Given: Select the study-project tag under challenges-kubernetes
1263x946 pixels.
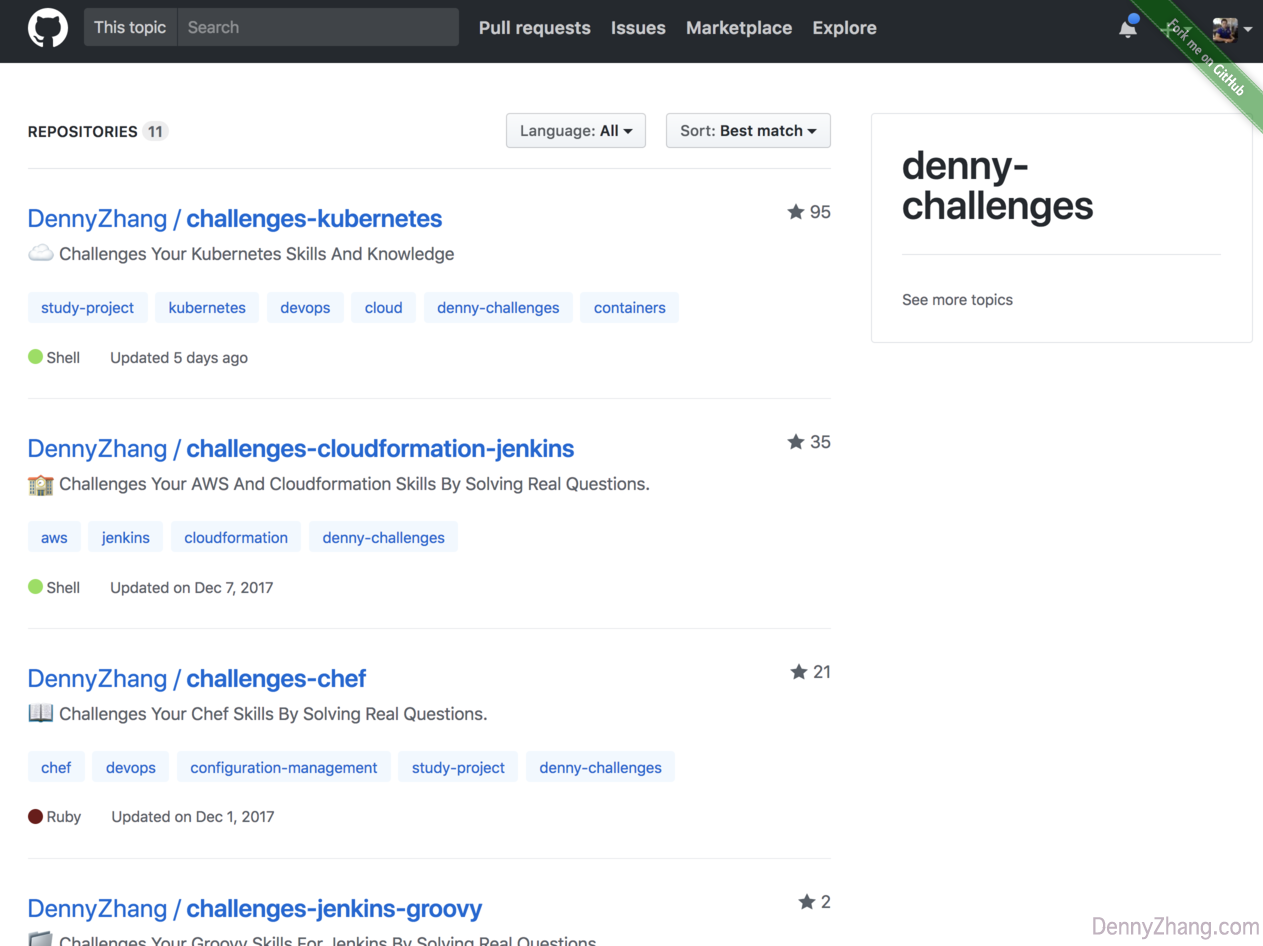Looking at the screenshot, I should pyautogui.click(x=88, y=308).
